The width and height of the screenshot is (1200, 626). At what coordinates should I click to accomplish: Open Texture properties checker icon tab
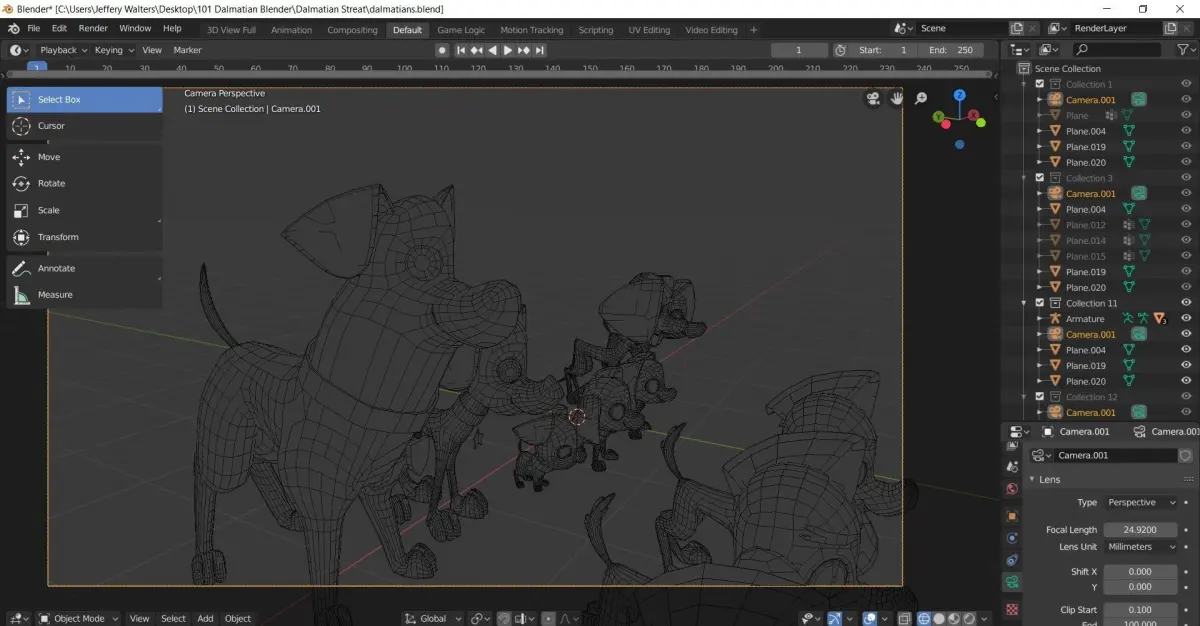(x=1012, y=608)
